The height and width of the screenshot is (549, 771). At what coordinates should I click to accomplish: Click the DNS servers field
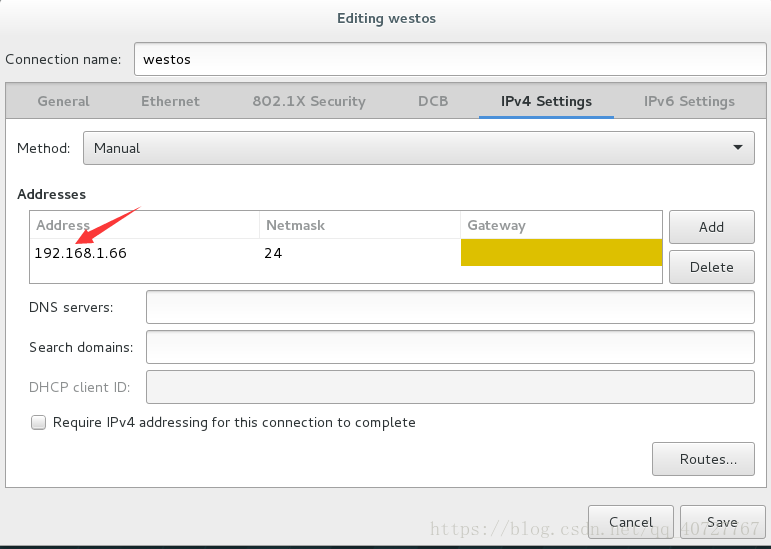tap(450, 307)
